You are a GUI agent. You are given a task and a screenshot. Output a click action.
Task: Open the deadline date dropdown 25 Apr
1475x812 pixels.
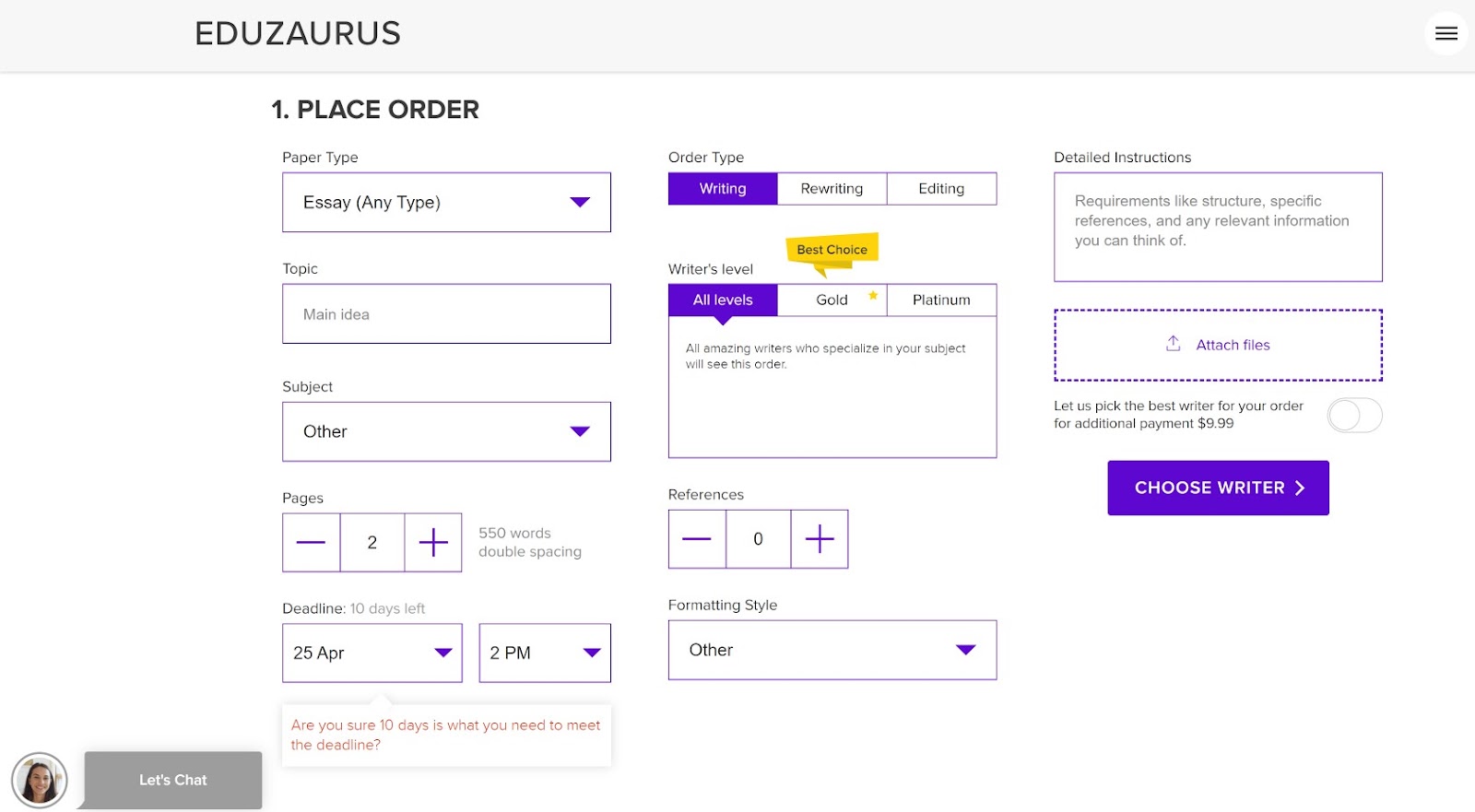tap(372, 653)
